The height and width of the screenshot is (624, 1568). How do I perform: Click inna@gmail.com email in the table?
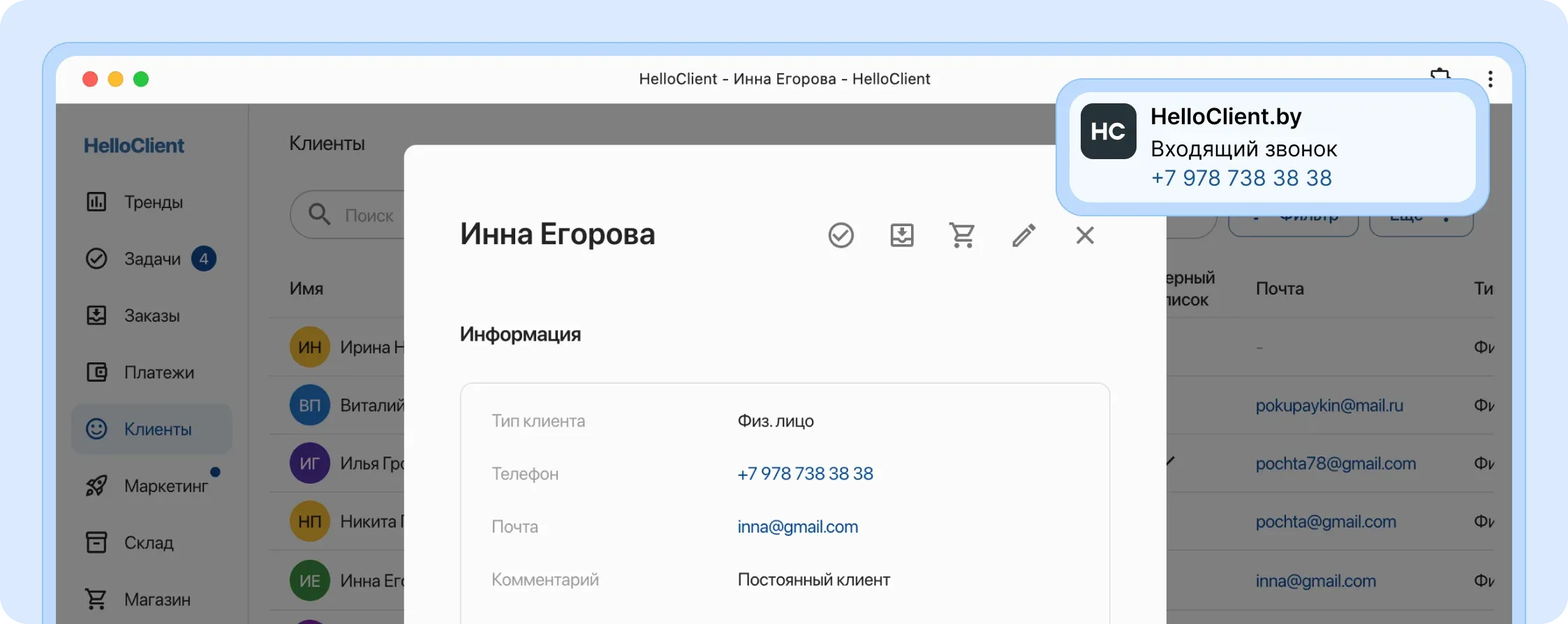pos(1315,581)
